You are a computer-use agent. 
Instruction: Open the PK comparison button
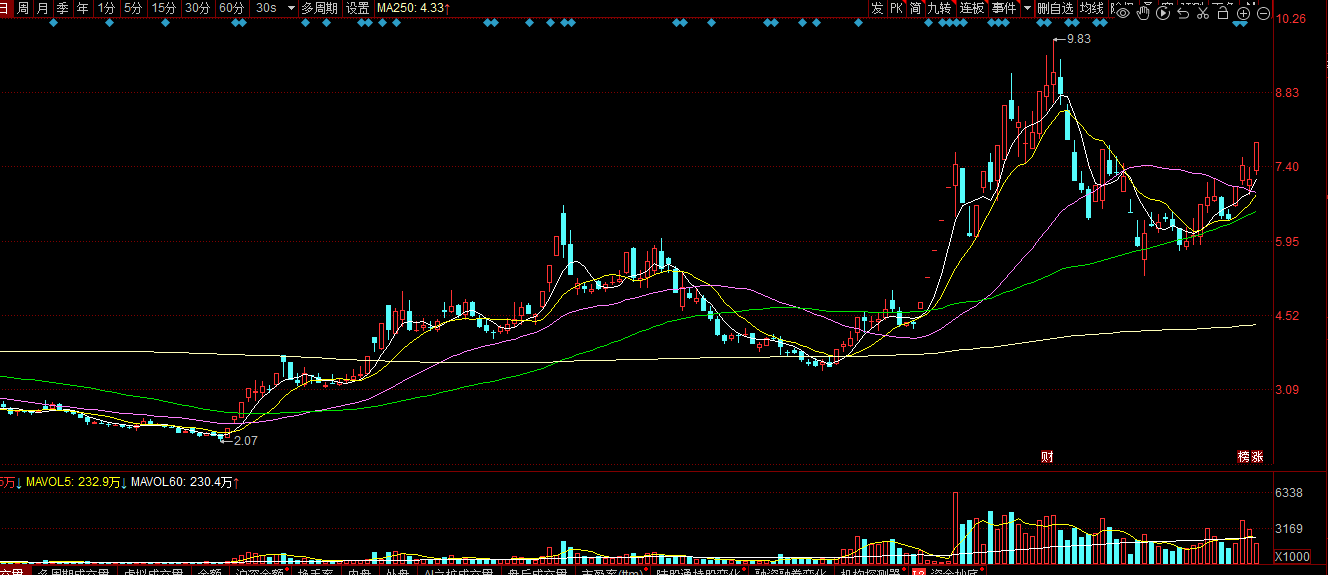pos(896,8)
